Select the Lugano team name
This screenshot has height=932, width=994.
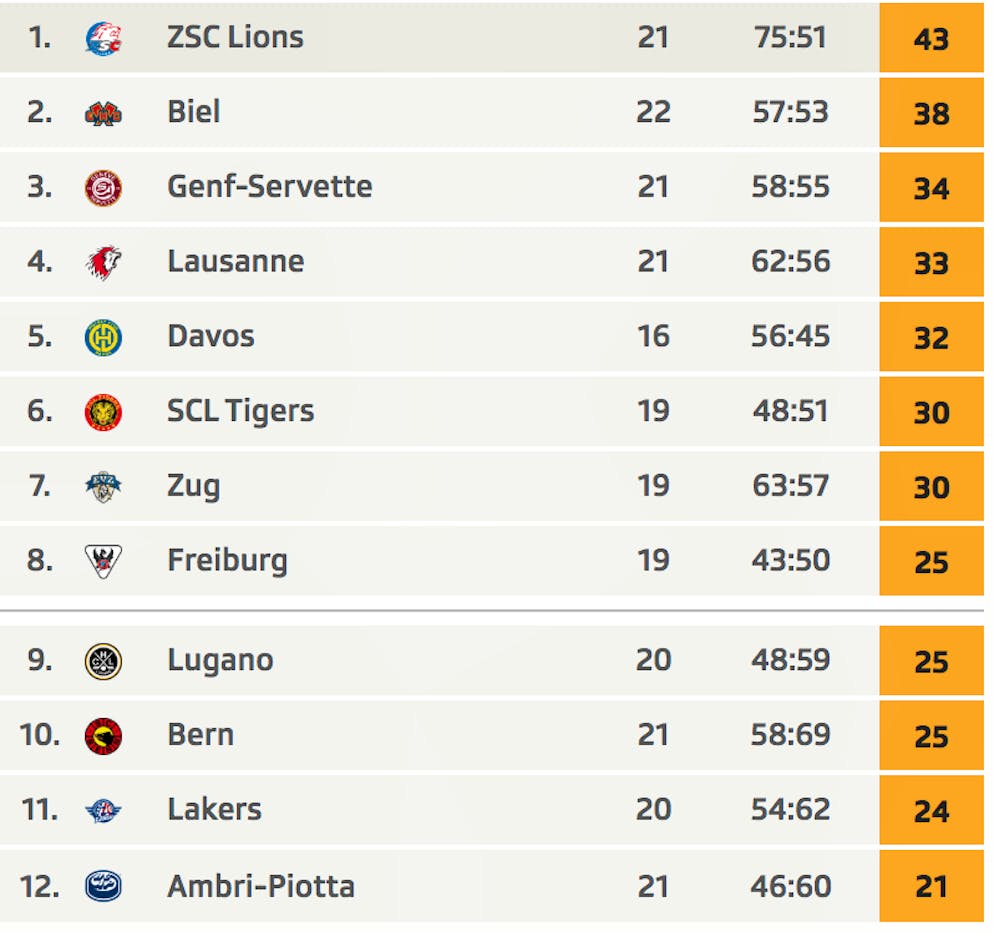[x=221, y=661]
